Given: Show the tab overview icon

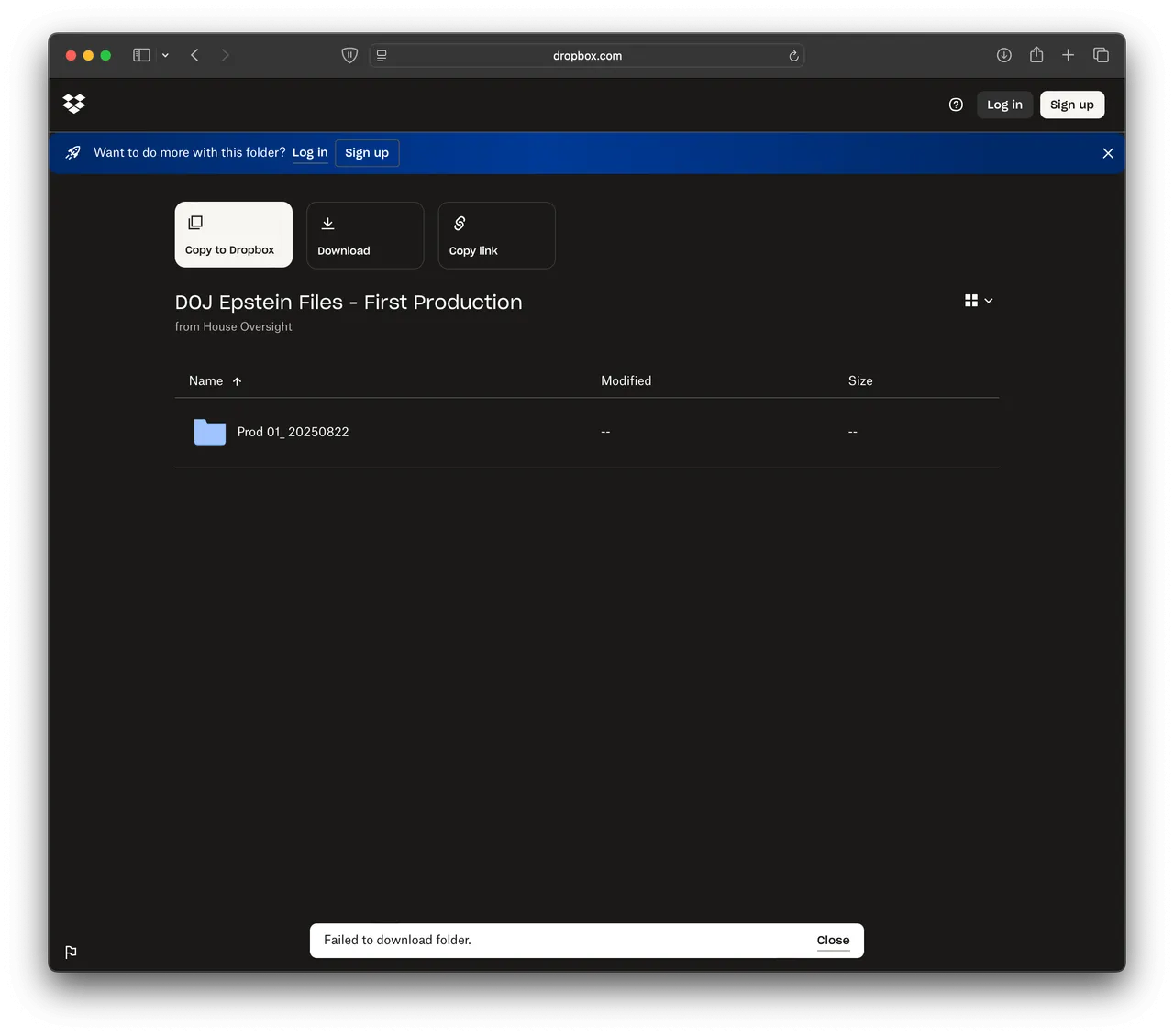Looking at the screenshot, I should point(1101,55).
